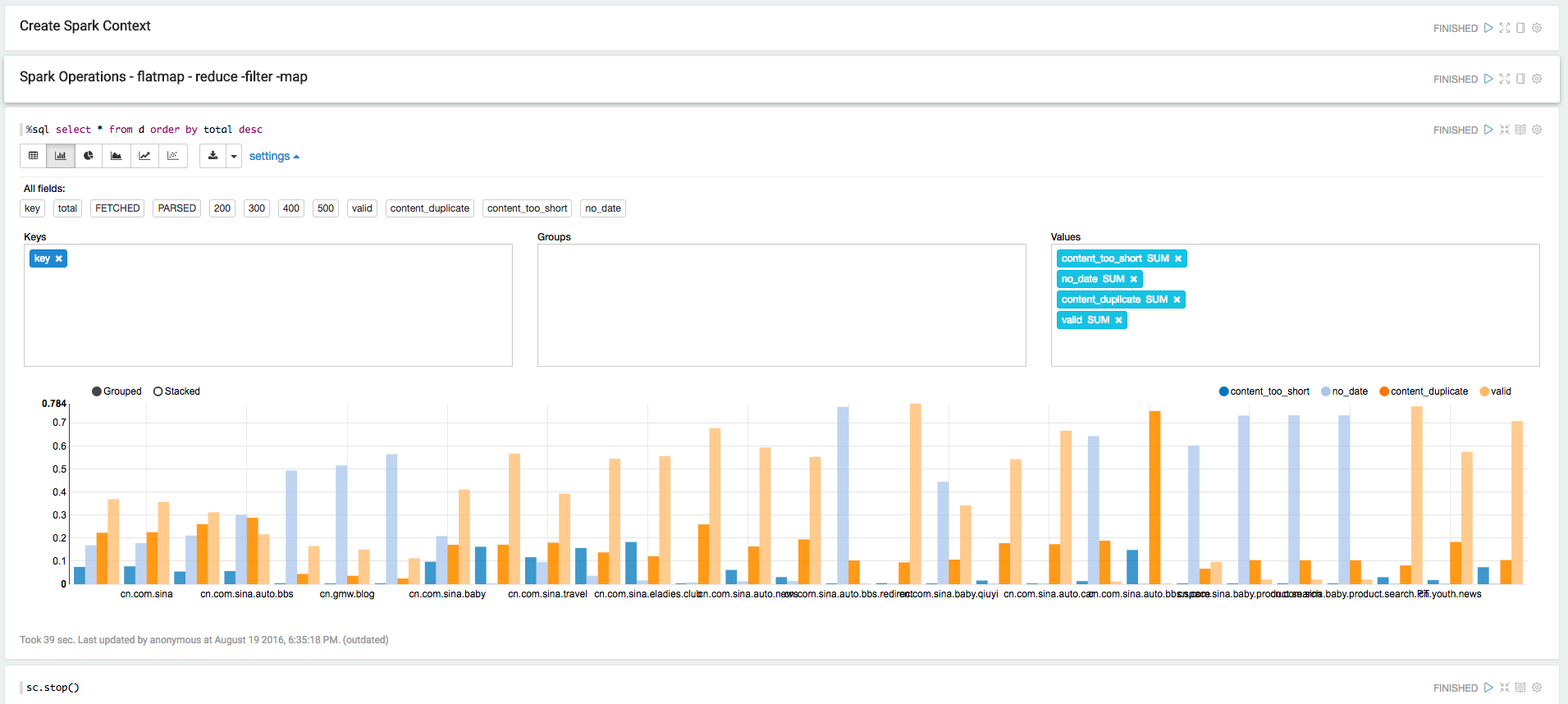Click inside the empty Groups drop box

[x=782, y=305]
